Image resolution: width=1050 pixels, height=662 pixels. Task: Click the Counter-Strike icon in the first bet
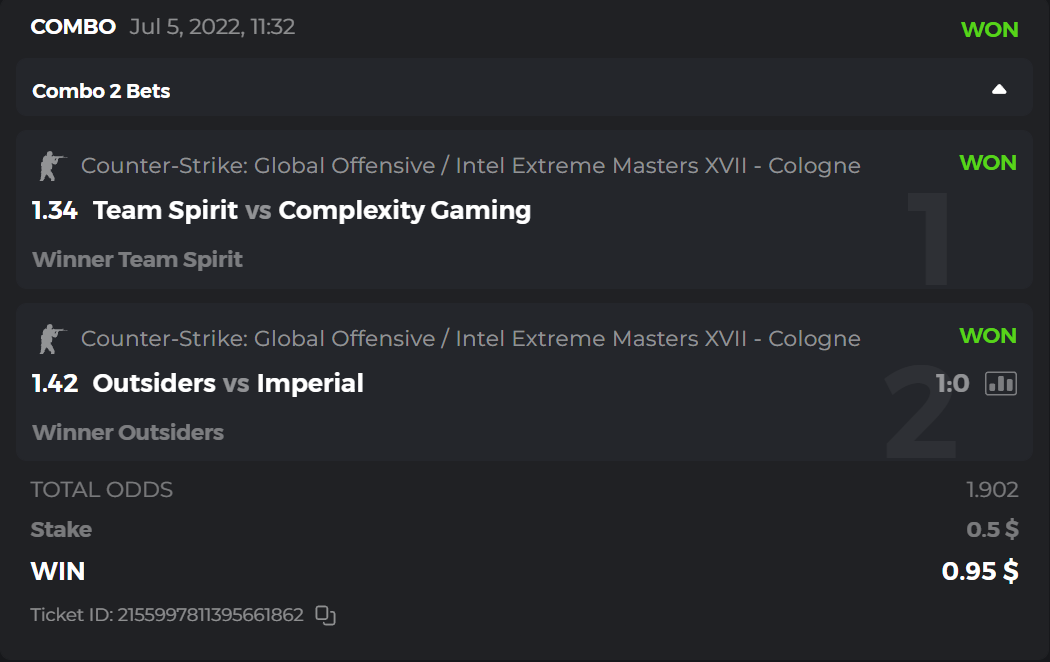[48, 166]
